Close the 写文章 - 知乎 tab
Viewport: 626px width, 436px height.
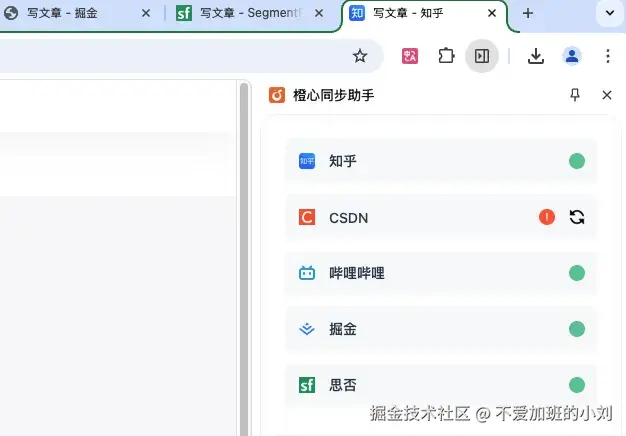[x=492, y=14]
